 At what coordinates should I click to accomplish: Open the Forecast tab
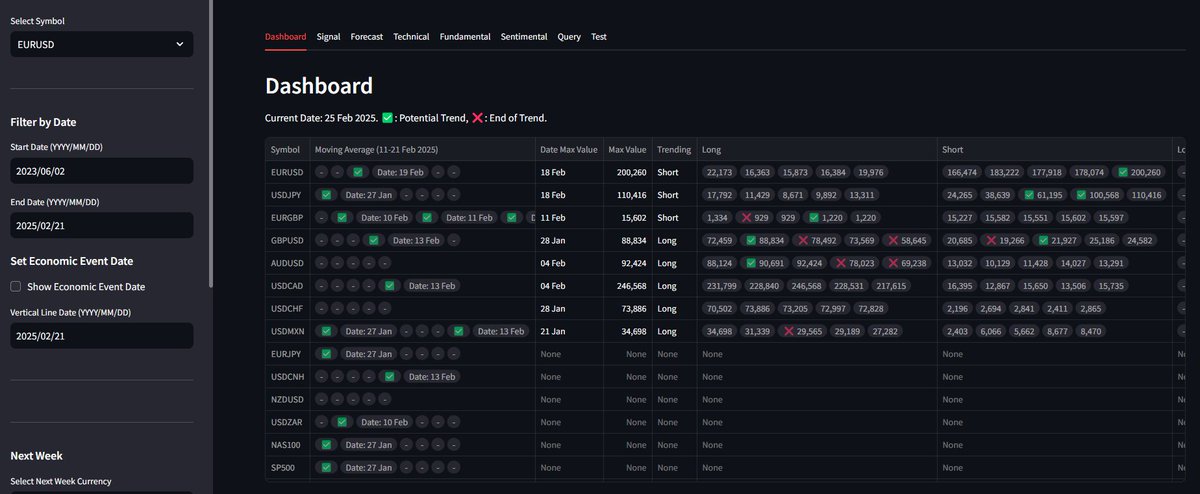(367, 37)
